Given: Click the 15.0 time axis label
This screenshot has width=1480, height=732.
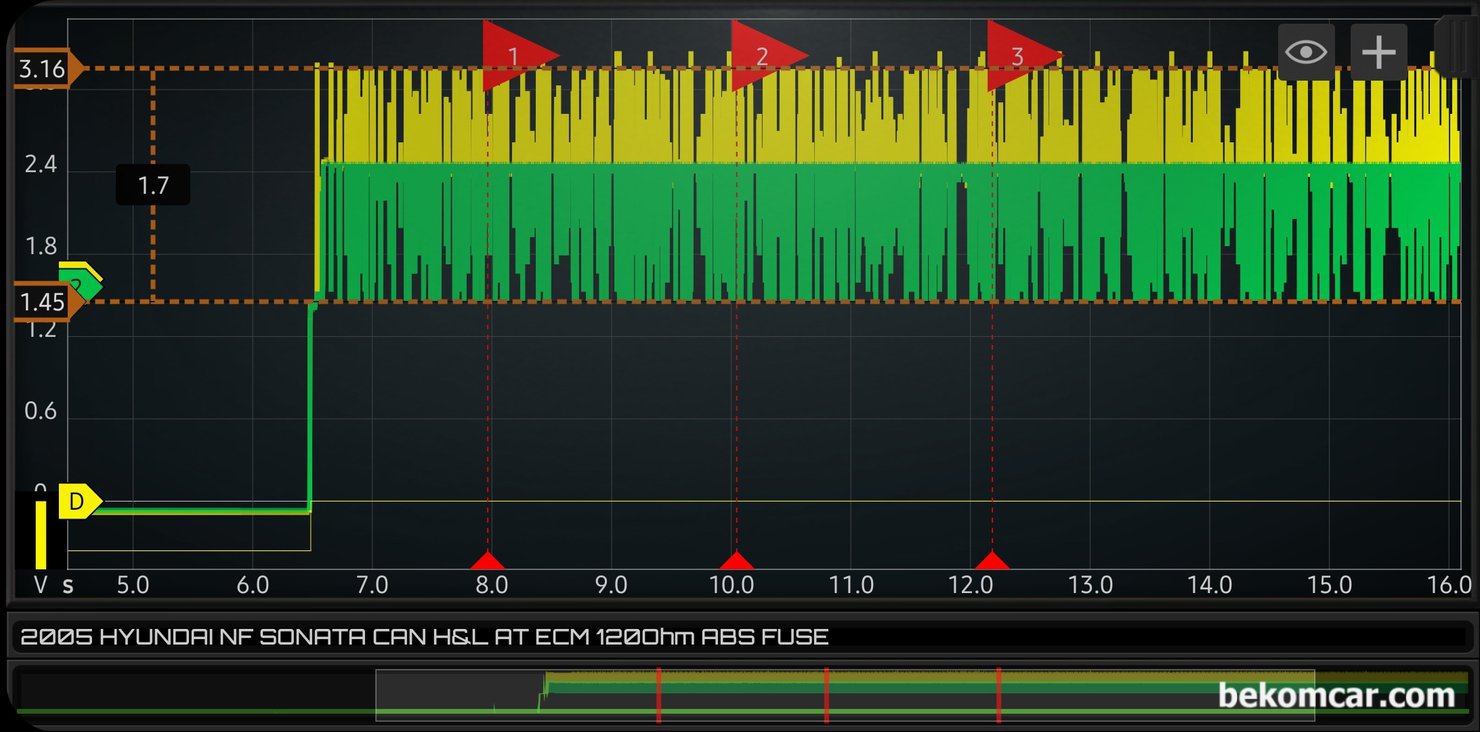Looking at the screenshot, I should click(1330, 585).
